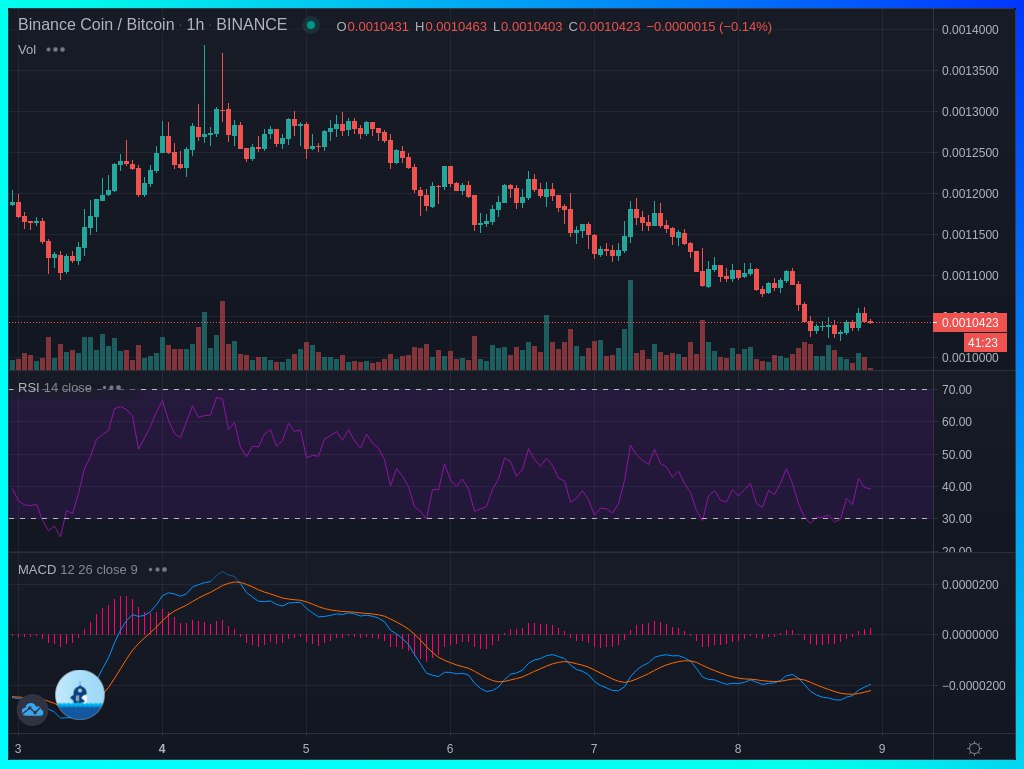Click the BINANCE exchange label
This screenshot has height=769, width=1024.
point(251,25)
